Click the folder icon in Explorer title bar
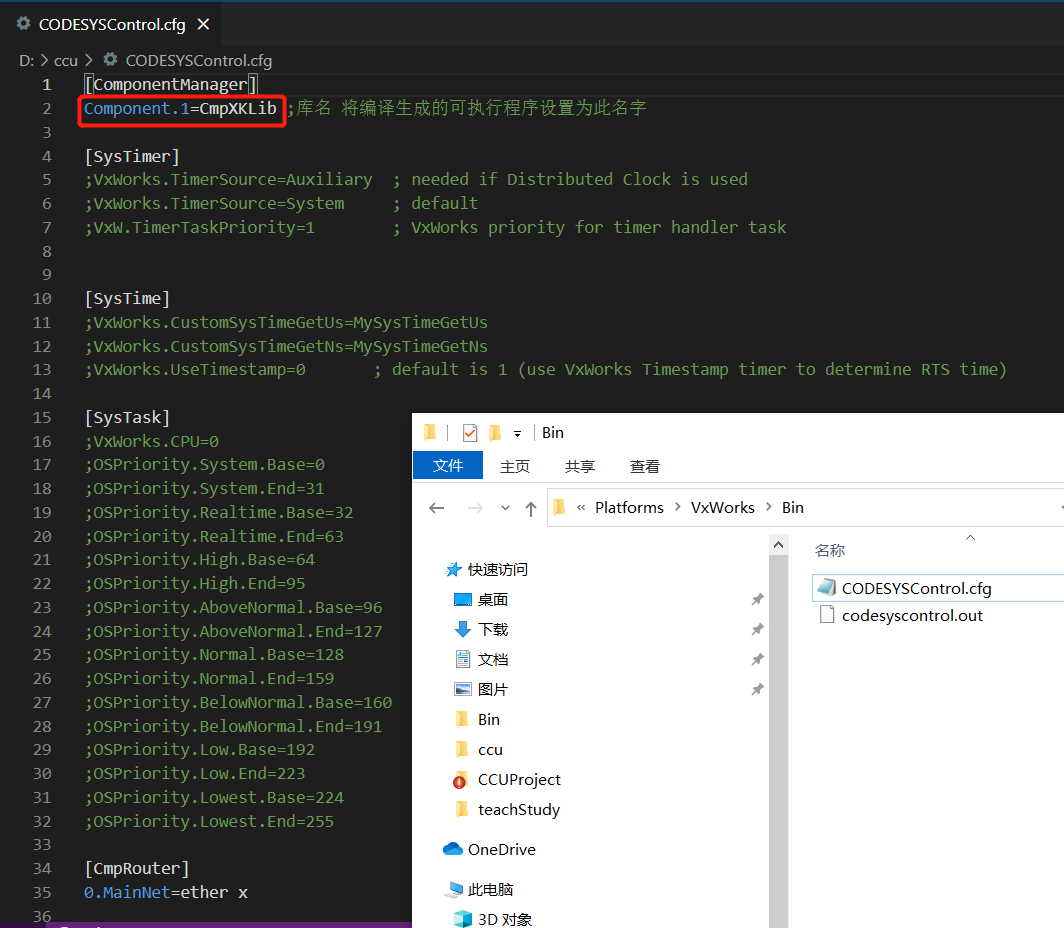The height and width of the screenshot is (928, 1064). pyautogui.click(x=430, y=432)
